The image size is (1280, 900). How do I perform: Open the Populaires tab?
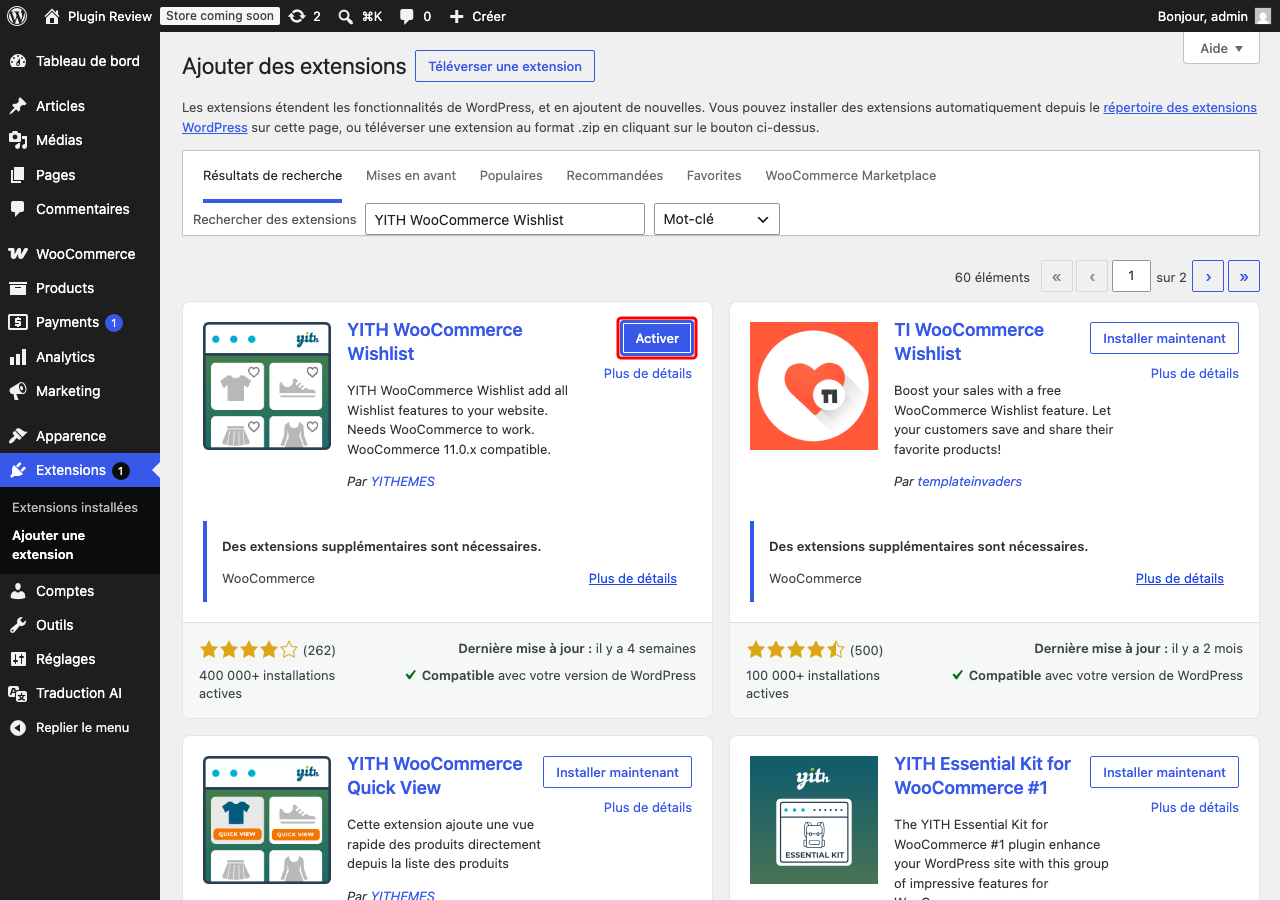[x=511, y=176]
